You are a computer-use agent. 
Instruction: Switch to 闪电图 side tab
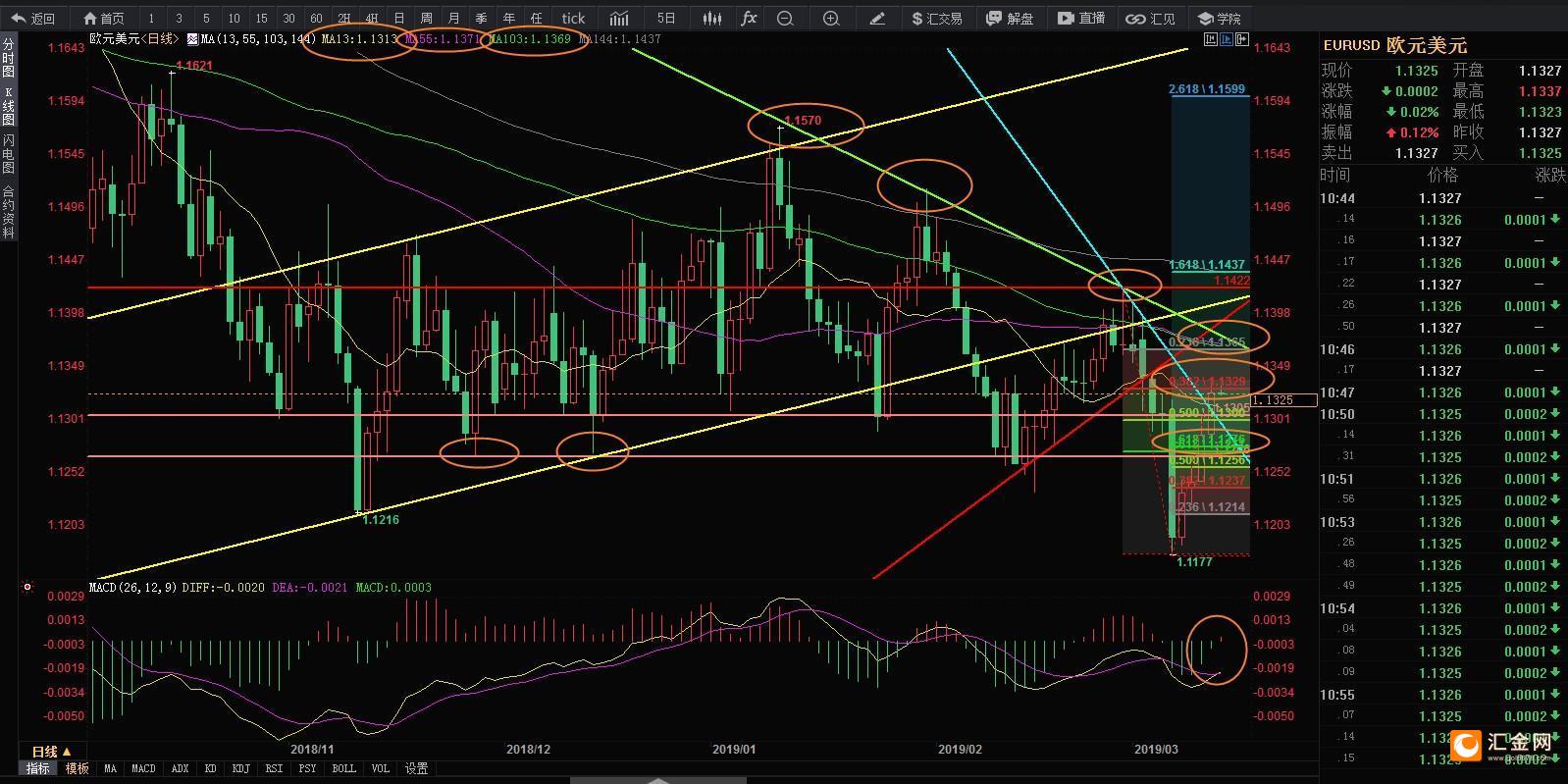click(x=8, y=154)
